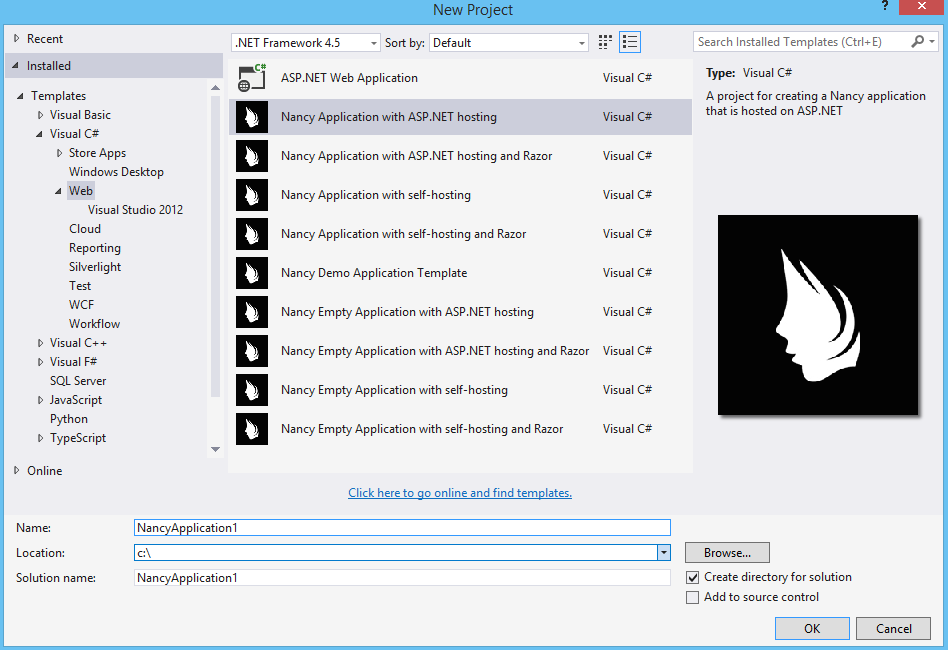Close the New Project dialog
Viewport: 948px width, 650px height.
tap(921, 7)
